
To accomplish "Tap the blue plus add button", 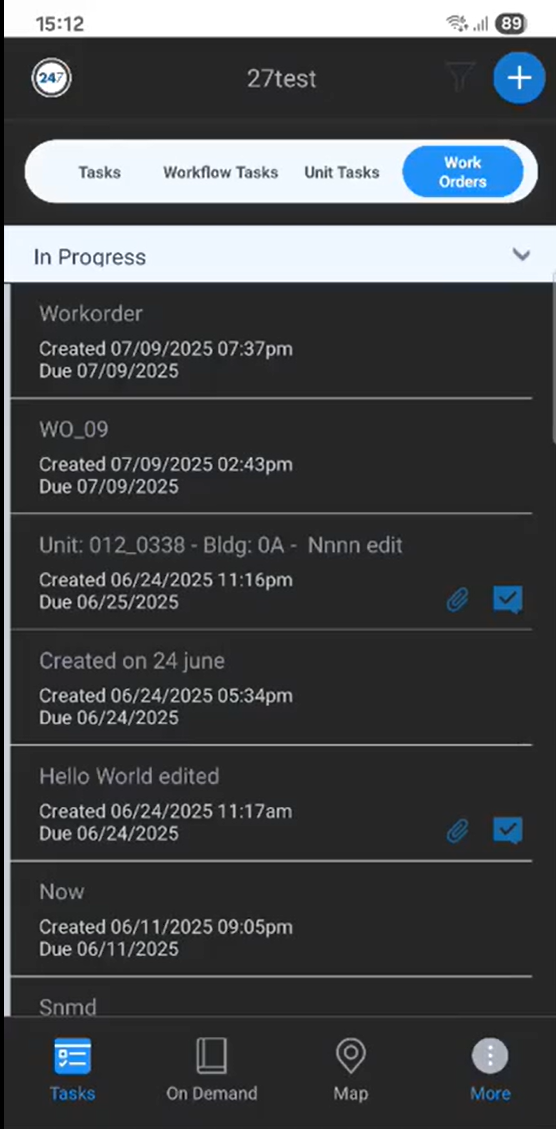I will (519, 78).
